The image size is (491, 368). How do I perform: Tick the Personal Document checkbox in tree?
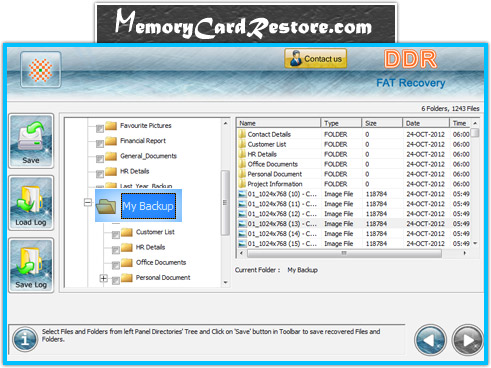point(116,281)
